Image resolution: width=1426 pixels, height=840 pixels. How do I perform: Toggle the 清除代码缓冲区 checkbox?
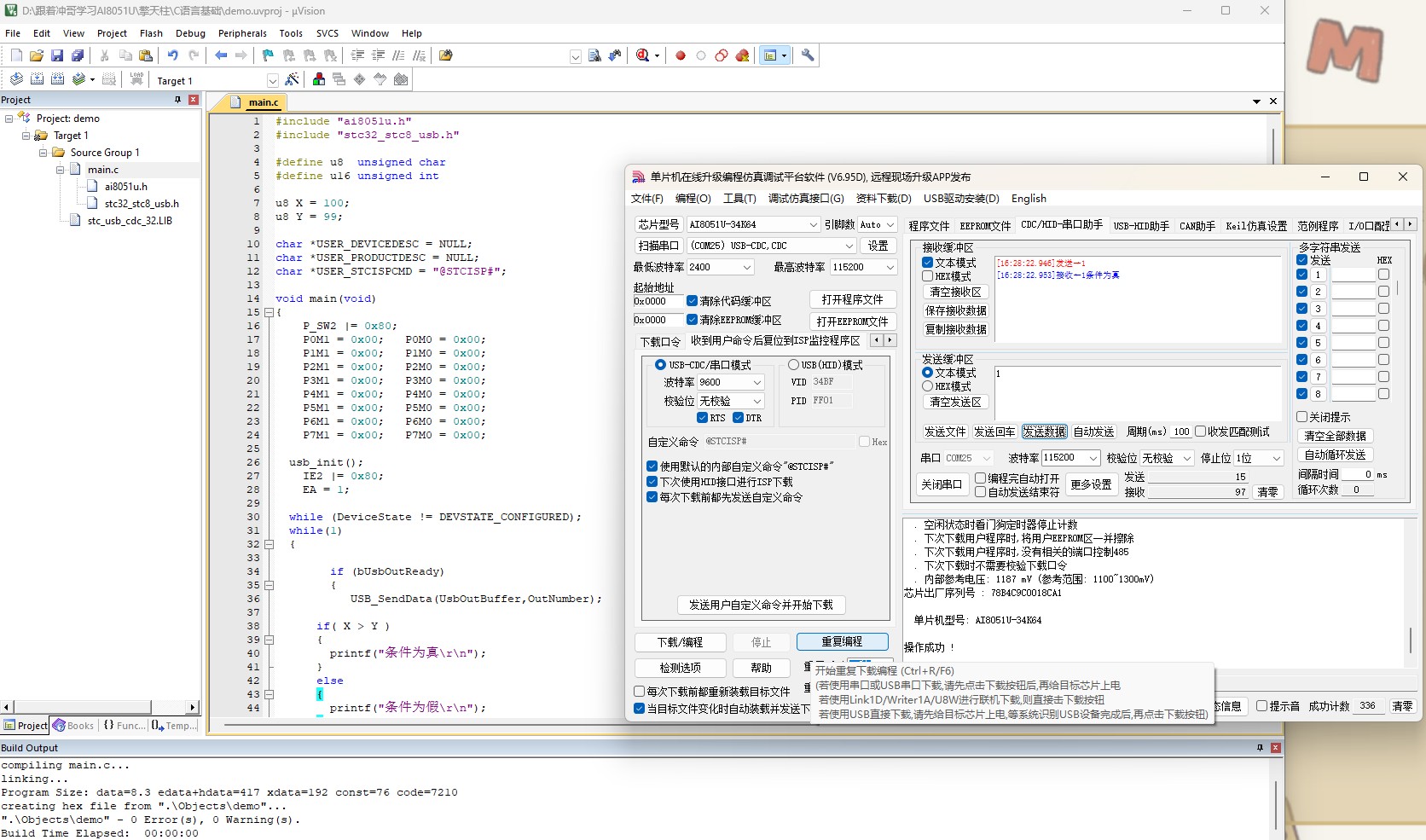coord(693,301)
